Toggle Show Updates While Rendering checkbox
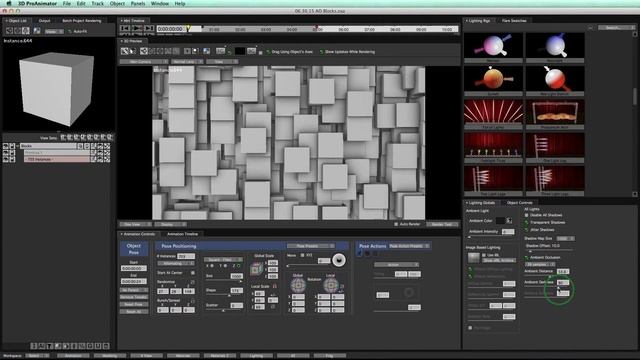The height and width of the screenshot is (360, 640). tap(321, 52)
